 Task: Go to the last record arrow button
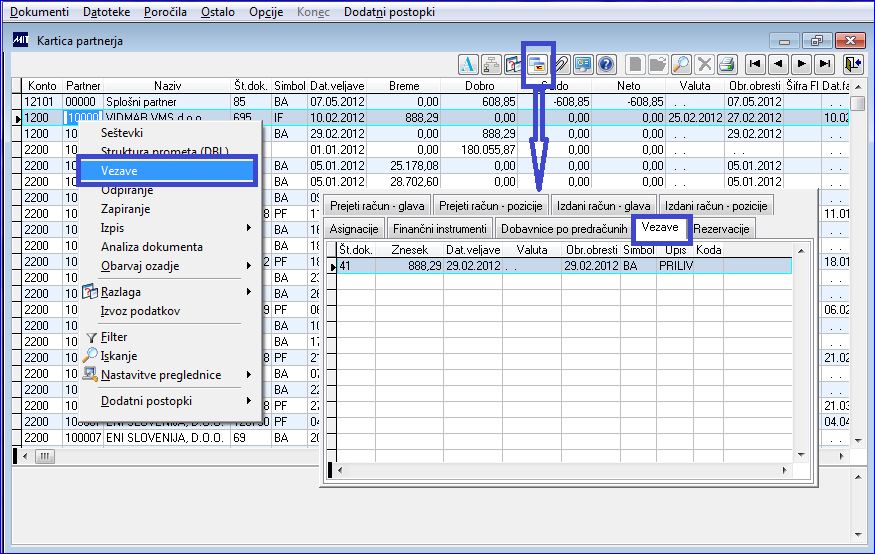click(x=825, y=65)
